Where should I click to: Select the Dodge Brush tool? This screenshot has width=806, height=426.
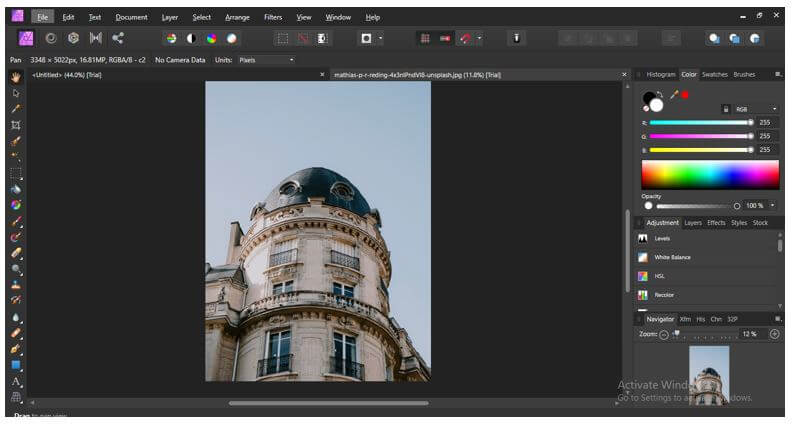coord(16,269)
